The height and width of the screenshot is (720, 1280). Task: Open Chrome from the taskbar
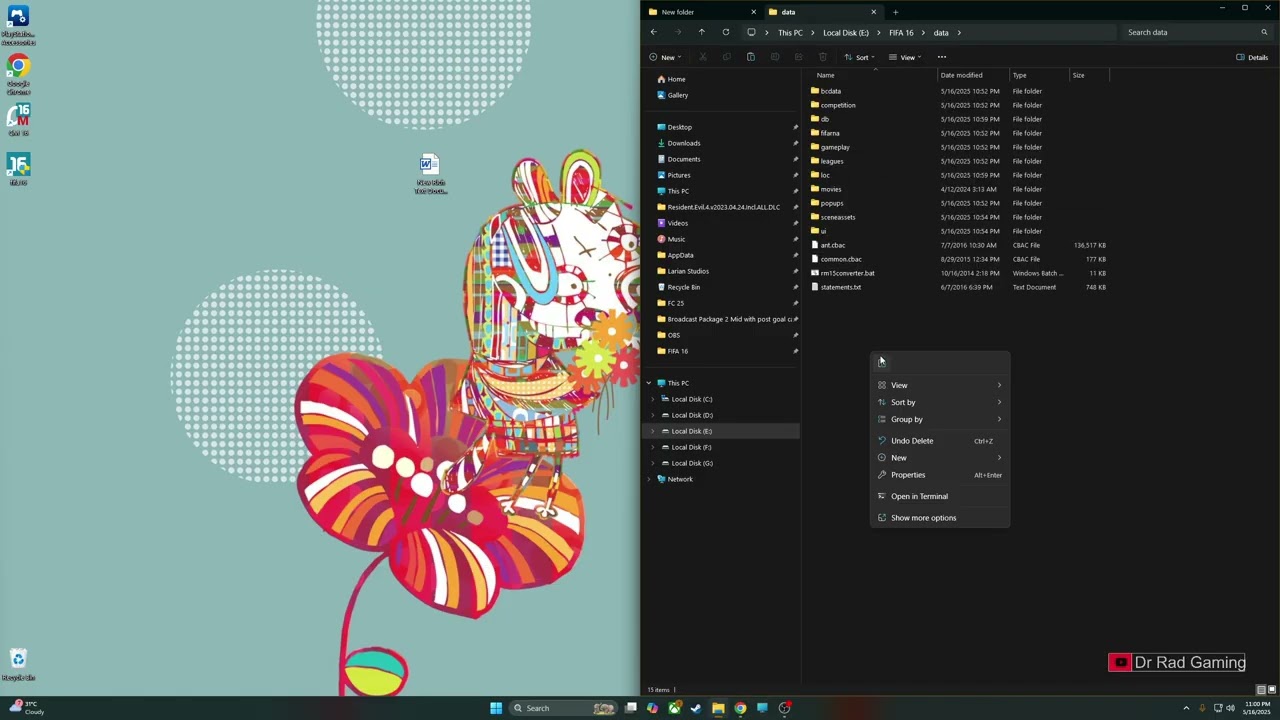pyautogui.click(x=740, y=708)
